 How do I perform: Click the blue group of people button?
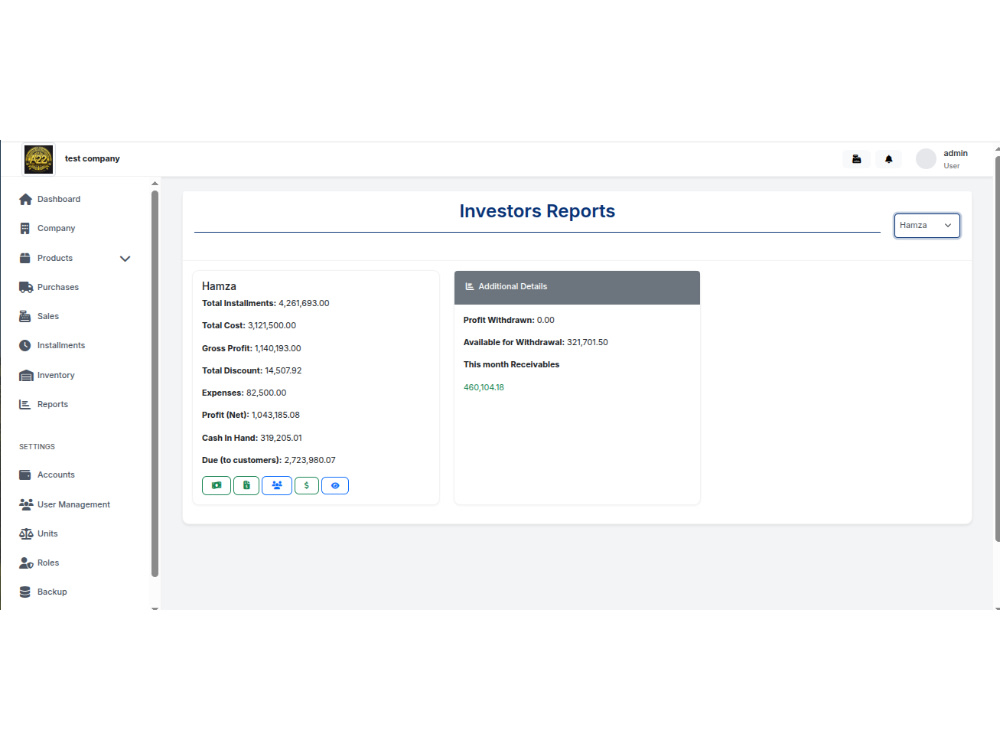pos(277,486)
